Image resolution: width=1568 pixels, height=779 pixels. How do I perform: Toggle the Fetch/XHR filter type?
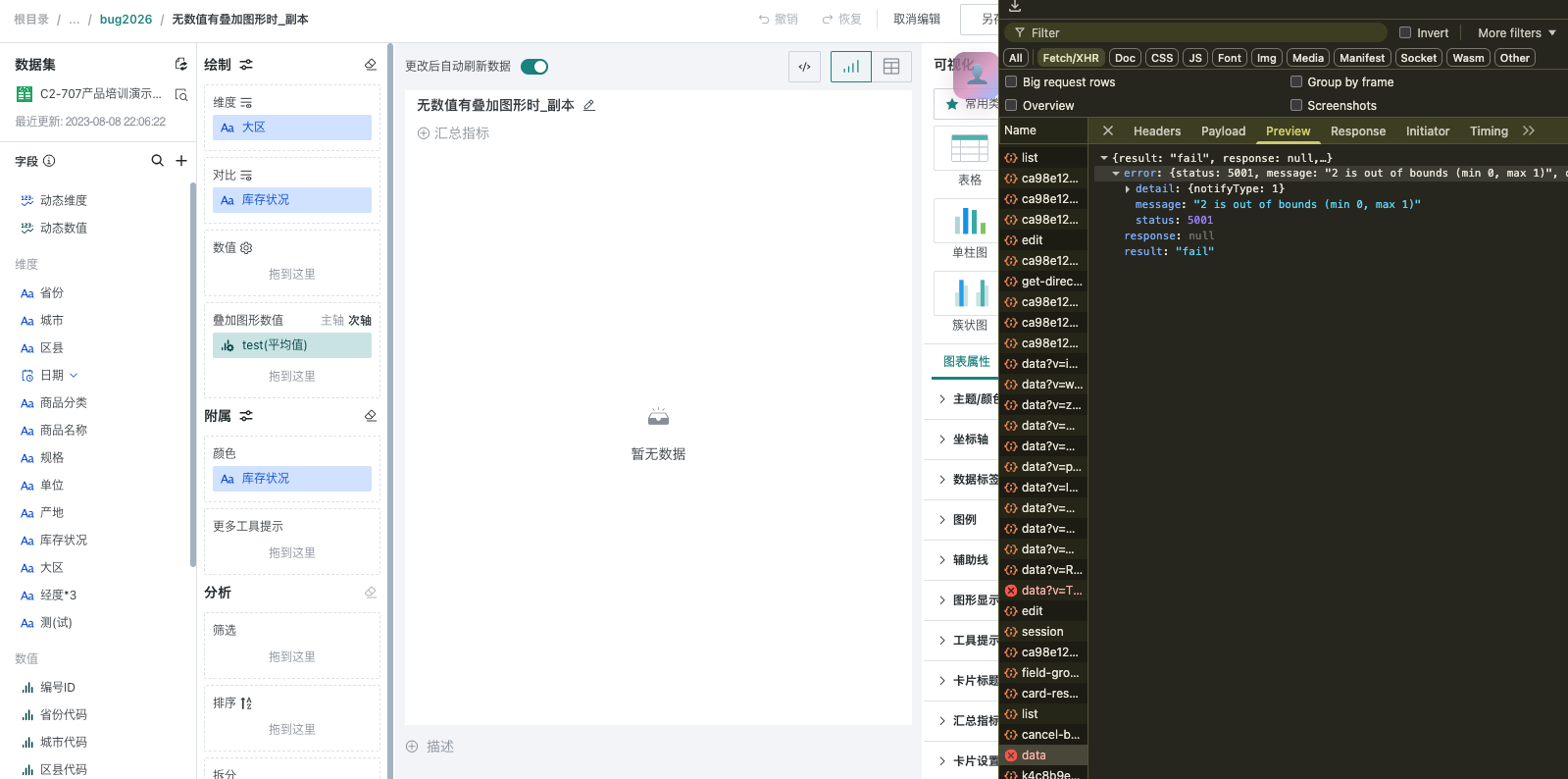[1071, 58]
